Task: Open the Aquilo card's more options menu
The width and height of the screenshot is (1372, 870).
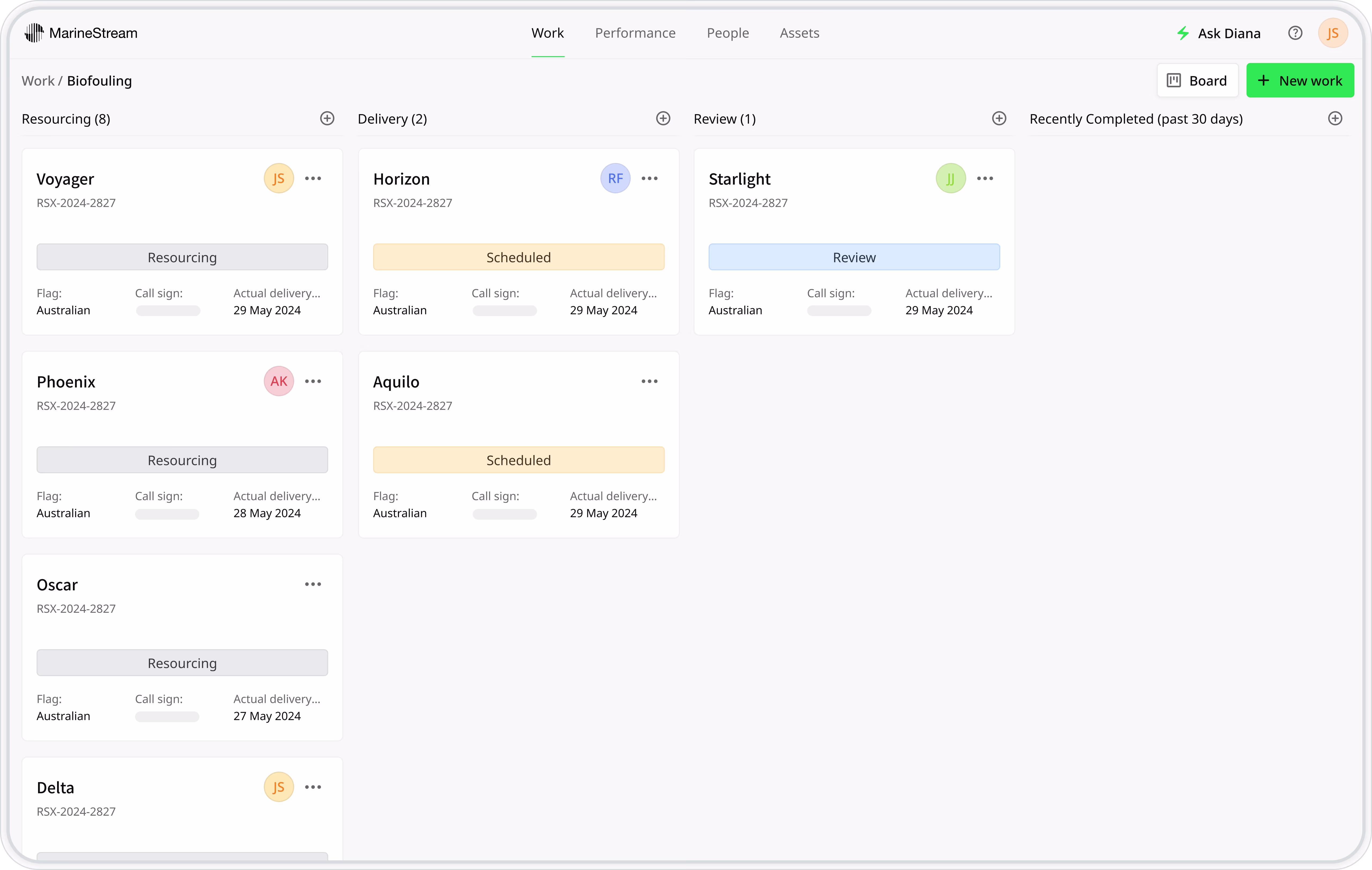Action: click(x=650, y=381)
